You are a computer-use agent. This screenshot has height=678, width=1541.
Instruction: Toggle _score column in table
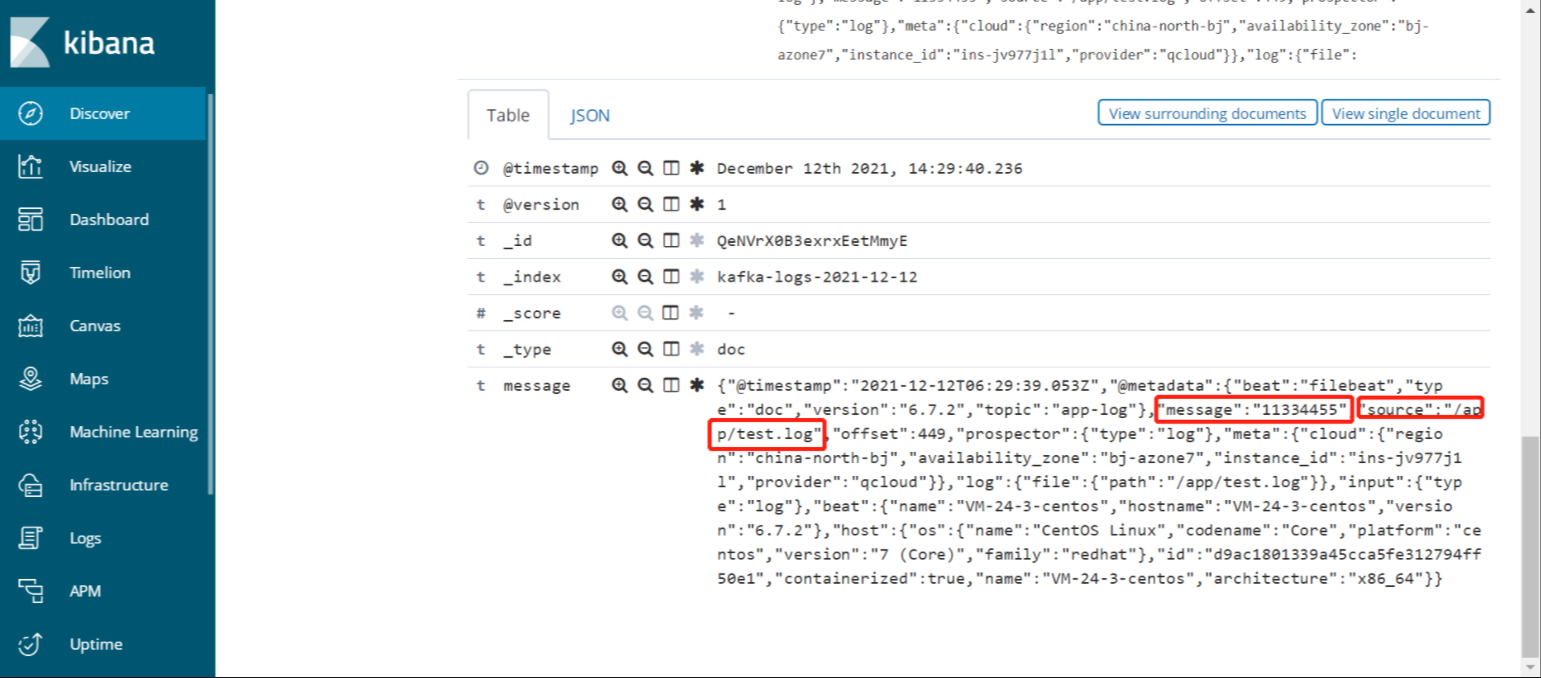[671, 313]
